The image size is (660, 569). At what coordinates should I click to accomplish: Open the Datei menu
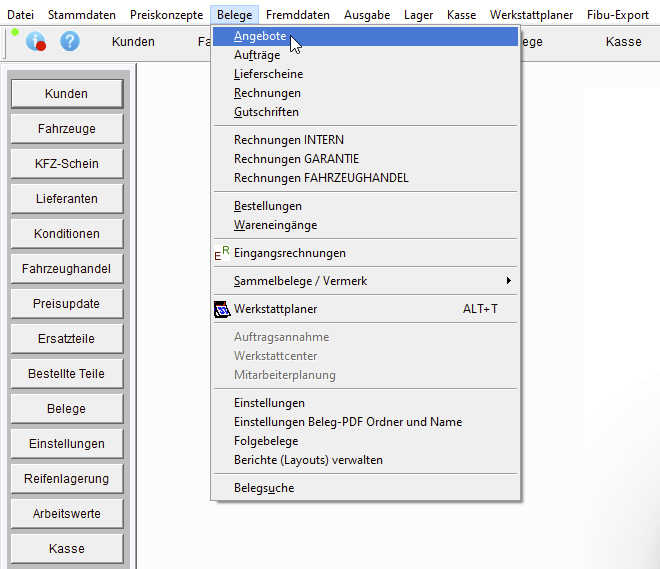[21, 15]
